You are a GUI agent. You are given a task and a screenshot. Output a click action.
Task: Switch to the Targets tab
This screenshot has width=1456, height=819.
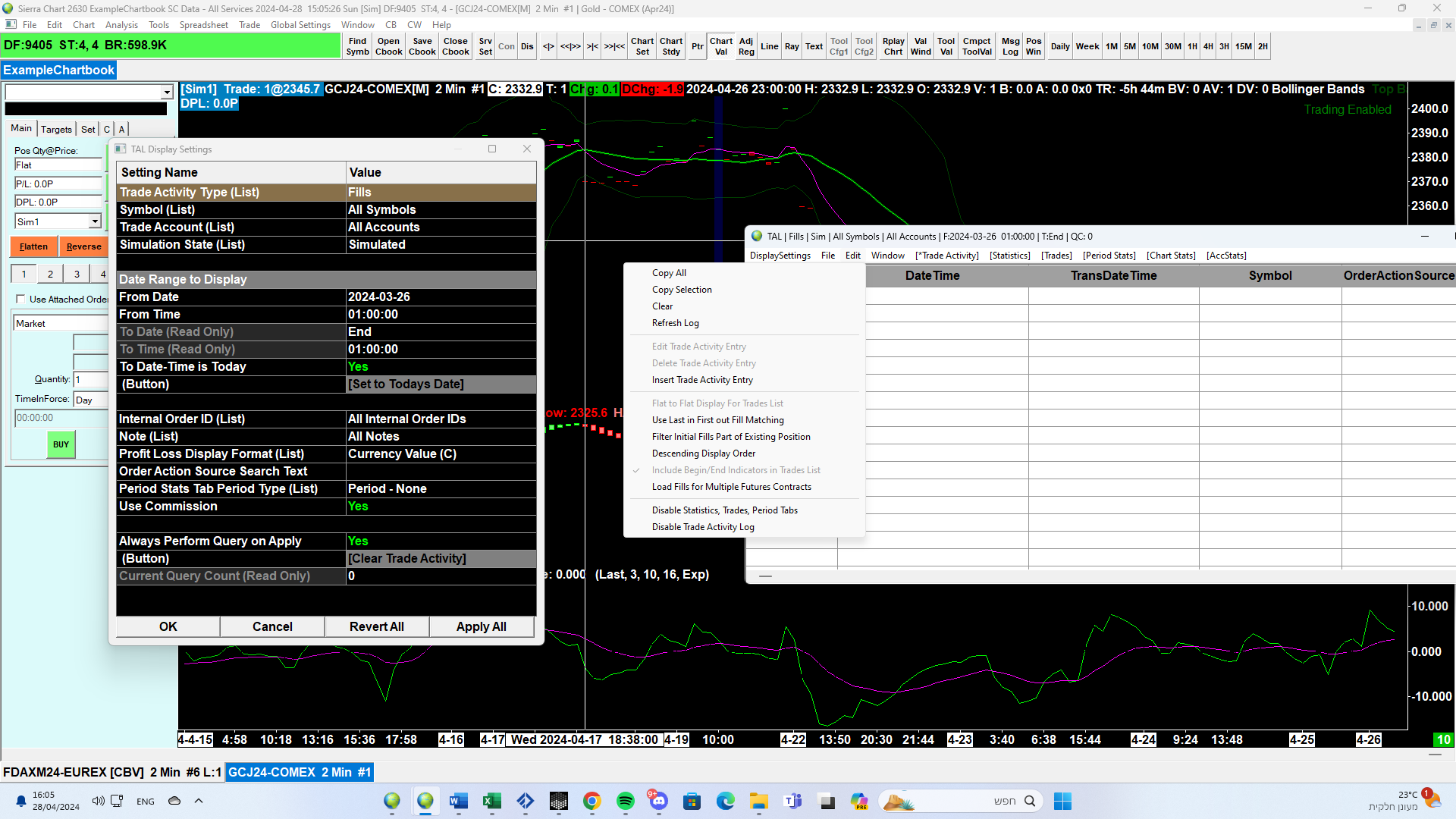[56, 129]
